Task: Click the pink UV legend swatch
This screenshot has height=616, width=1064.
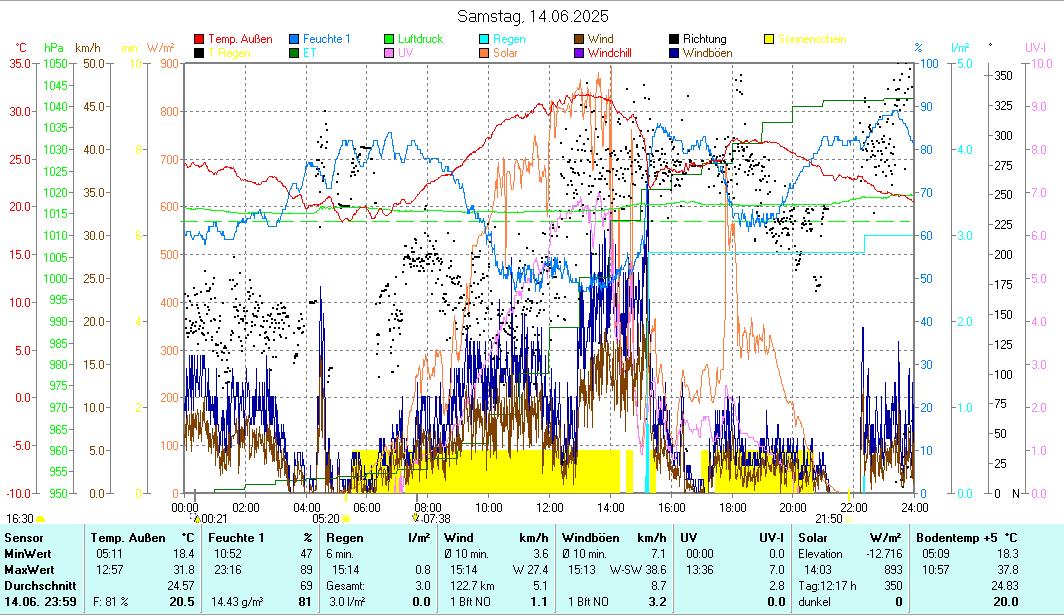Action: click(x=391, y=53)
